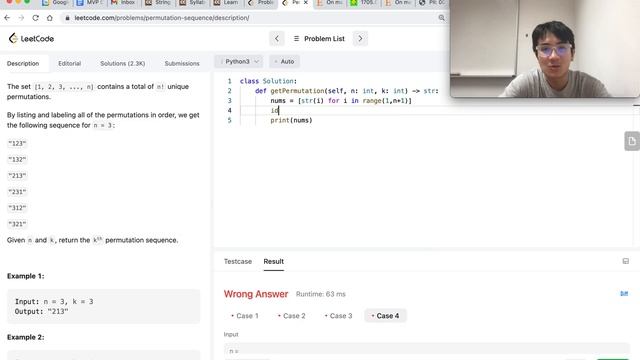Click the "321" permutation example
The width and height of the screenshot is (640, 360).
click(17, 224)
